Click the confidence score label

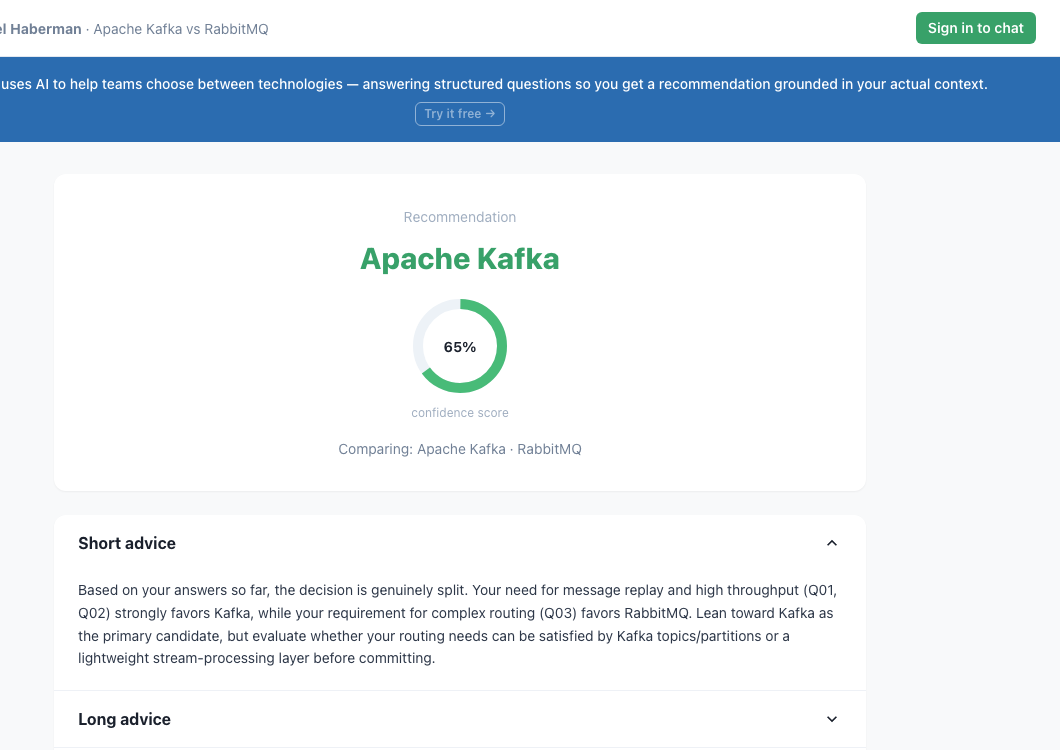460,413
